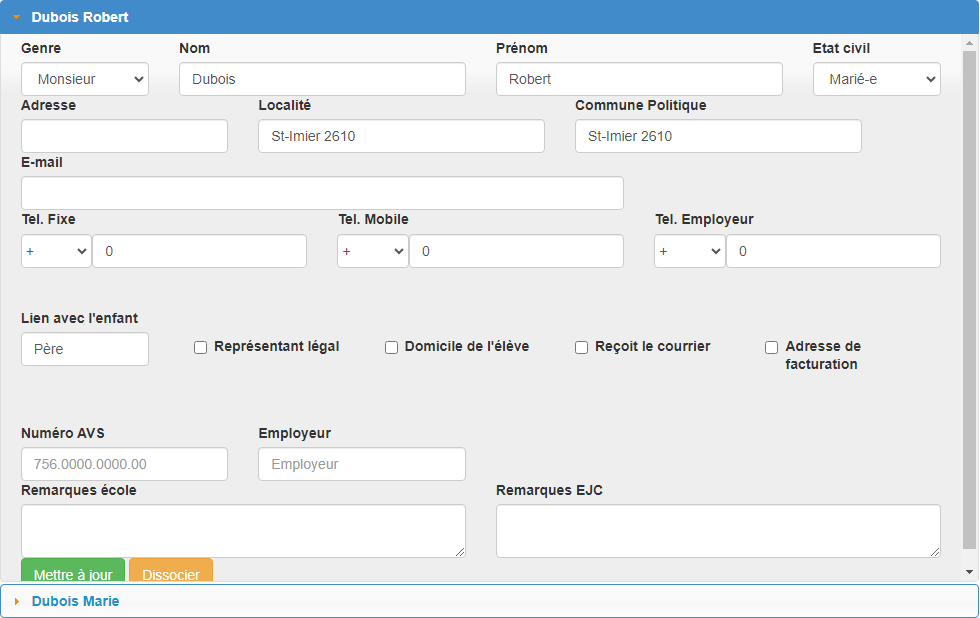Open the Etat civil dropdown

[876, 79]
